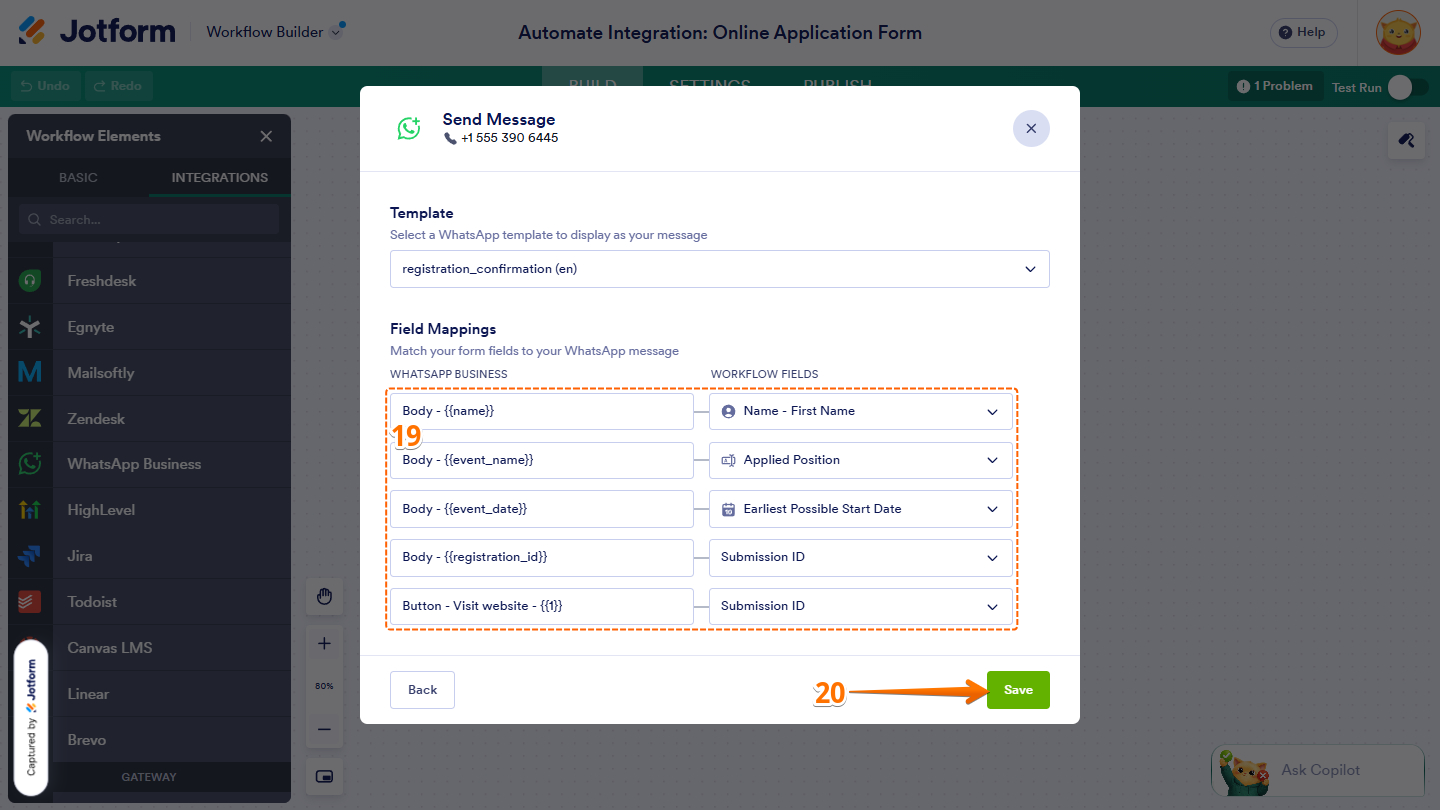Toggle the Test Run switch
This screenshot has height=810, width=1440.
(1407, 87)
